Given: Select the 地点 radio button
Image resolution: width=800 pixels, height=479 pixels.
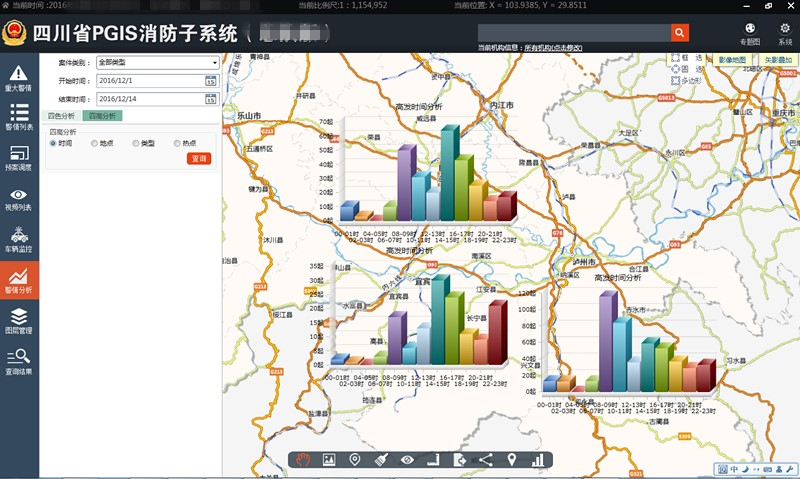Looking at the screenshot, I should [94, 143].
